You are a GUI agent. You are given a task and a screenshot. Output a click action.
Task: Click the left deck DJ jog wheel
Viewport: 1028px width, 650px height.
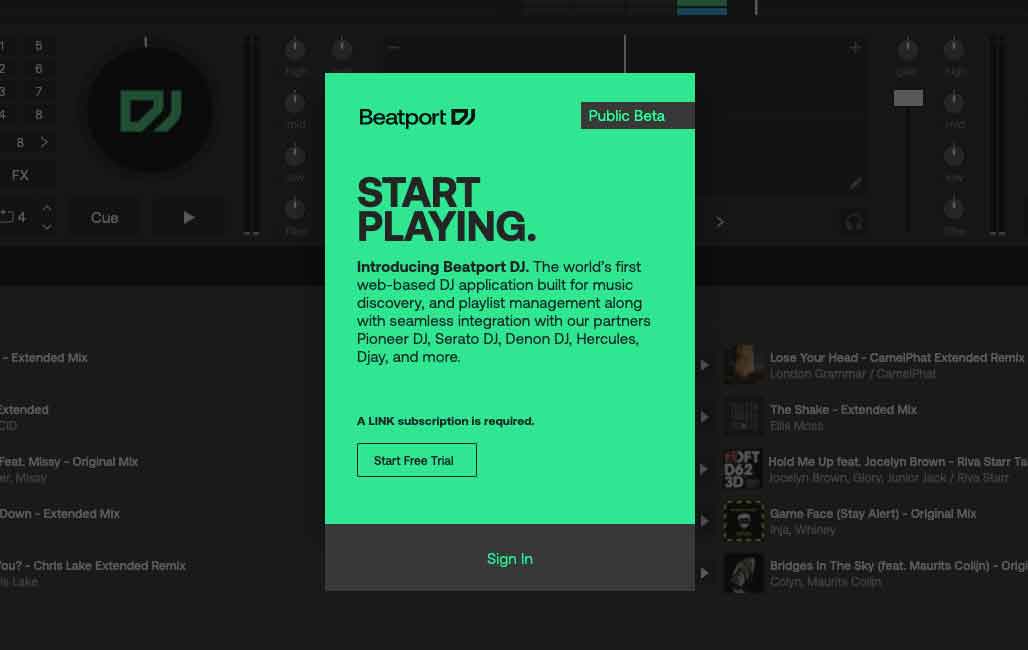click(x=150, y=110)
